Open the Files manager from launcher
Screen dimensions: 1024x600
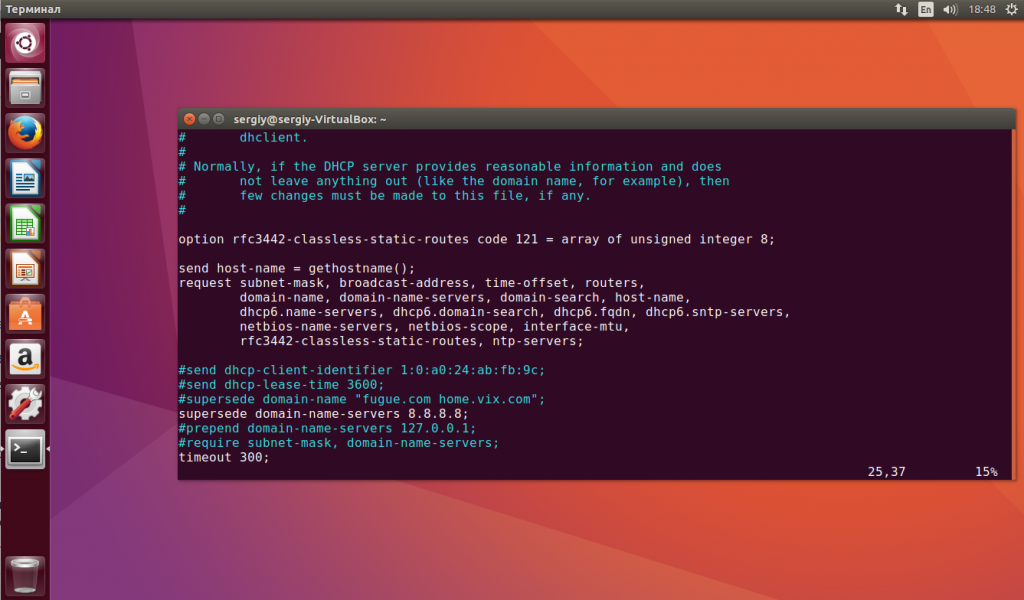point(25,88)
